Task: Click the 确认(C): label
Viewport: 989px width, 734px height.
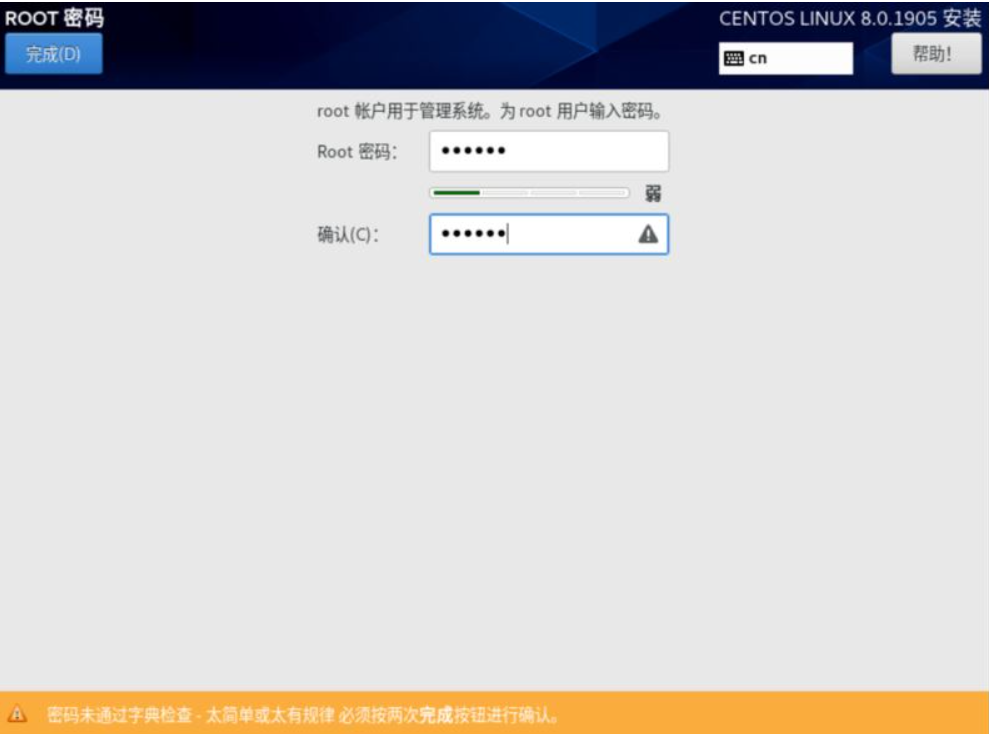Action: [x=348, y=235]
